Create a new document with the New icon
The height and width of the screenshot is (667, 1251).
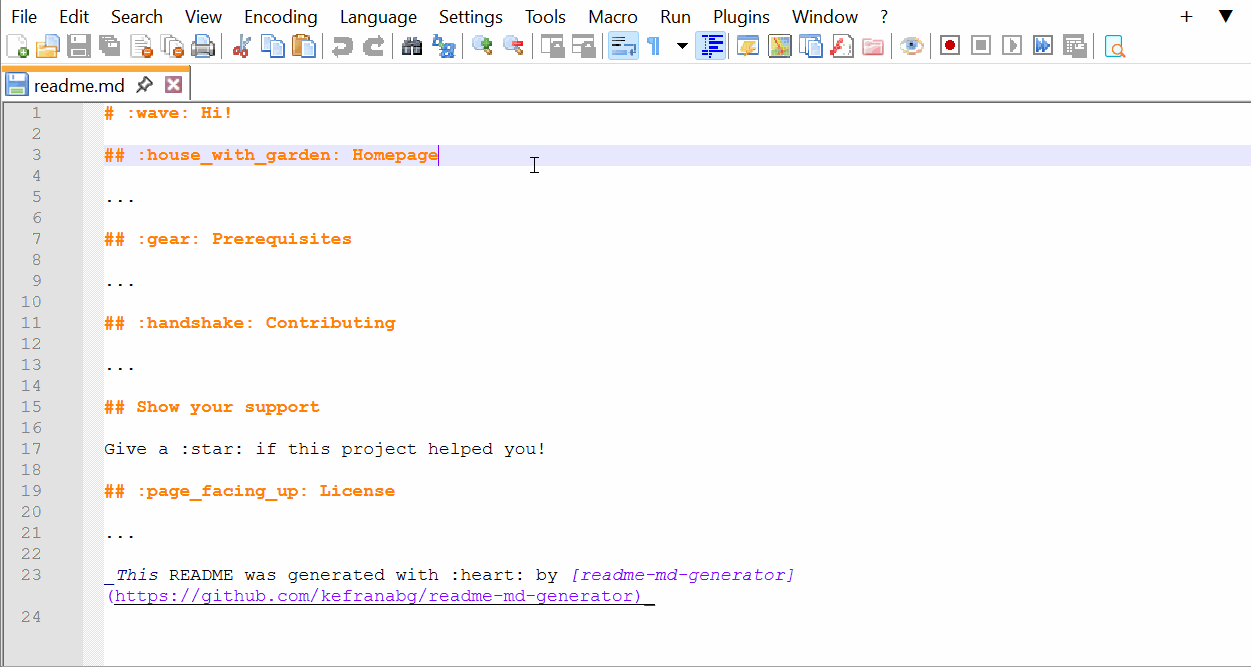click(17, 45)
